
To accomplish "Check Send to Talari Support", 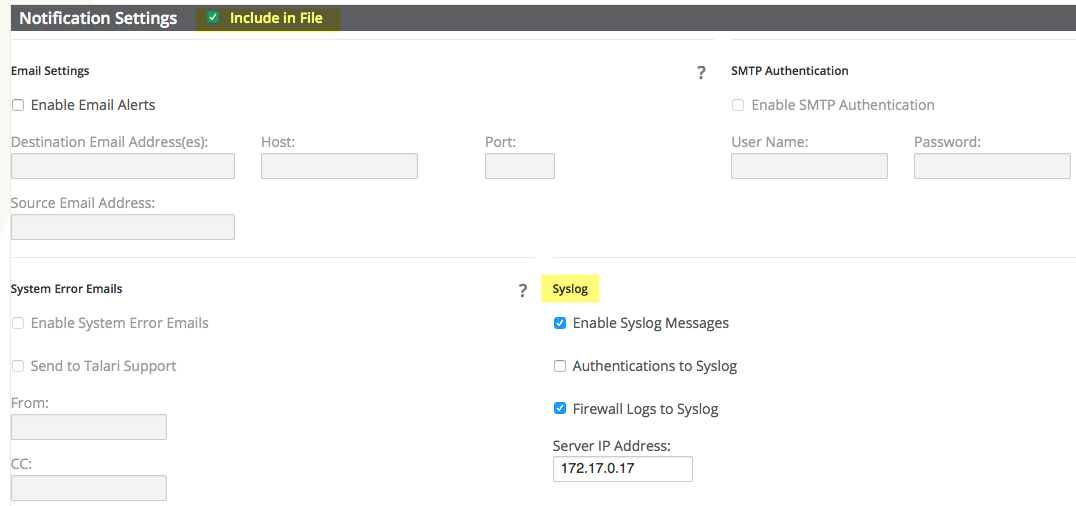I will [x=18, y=366].
